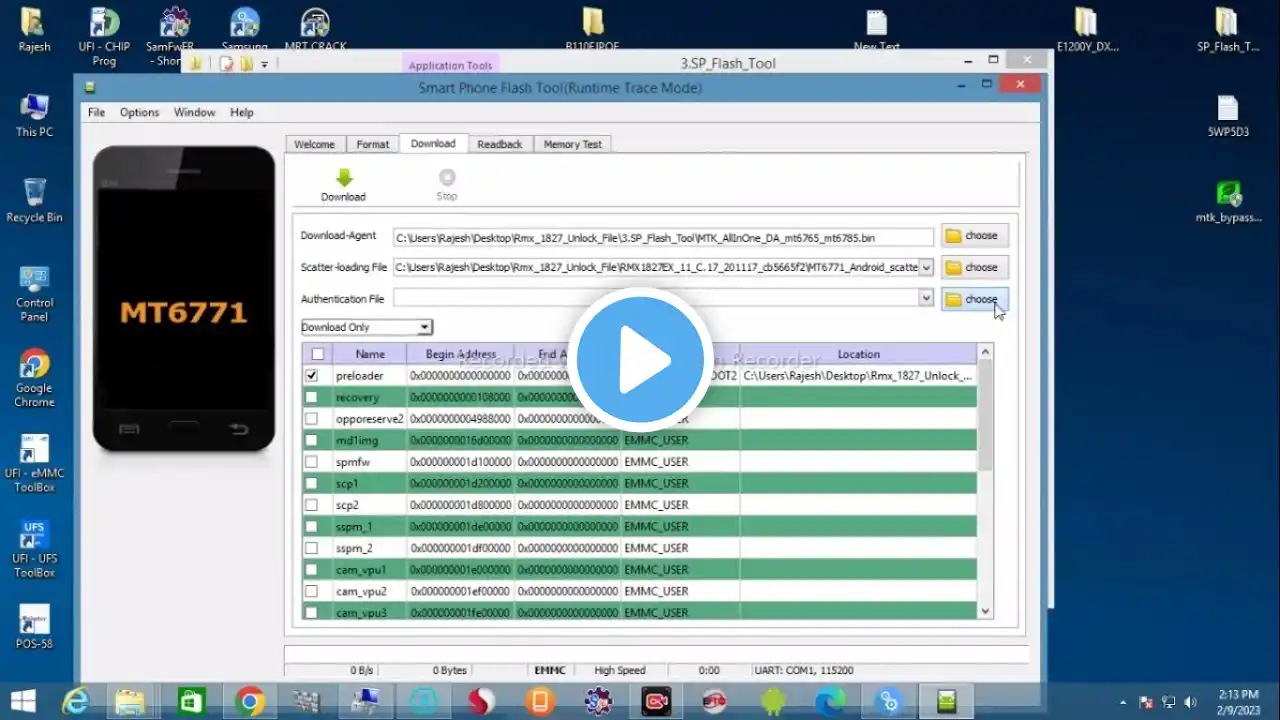
Task: Click choose button for Scatter-loading File
Action: point(974,267)
